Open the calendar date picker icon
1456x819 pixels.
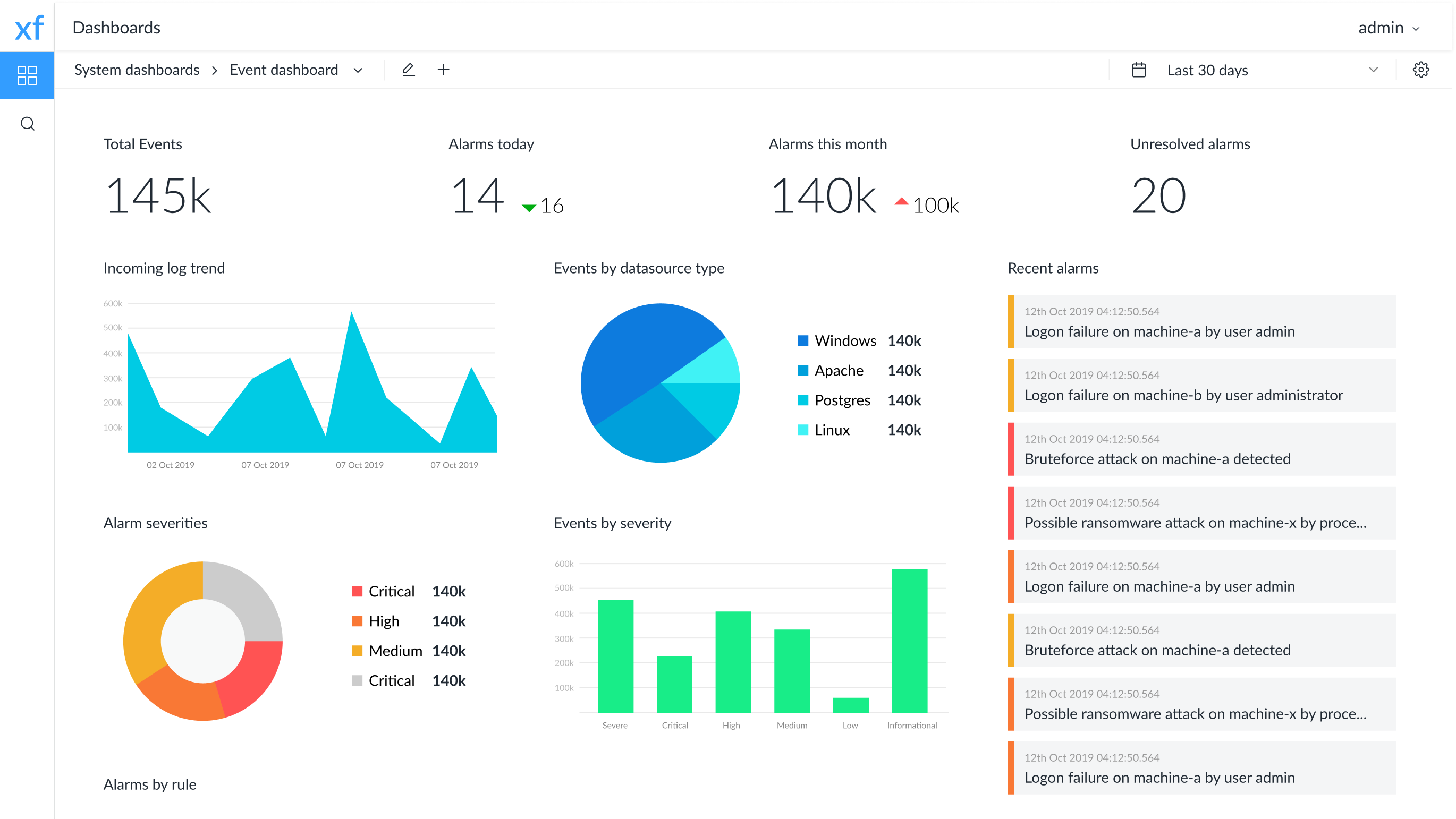click(1138, 70)
